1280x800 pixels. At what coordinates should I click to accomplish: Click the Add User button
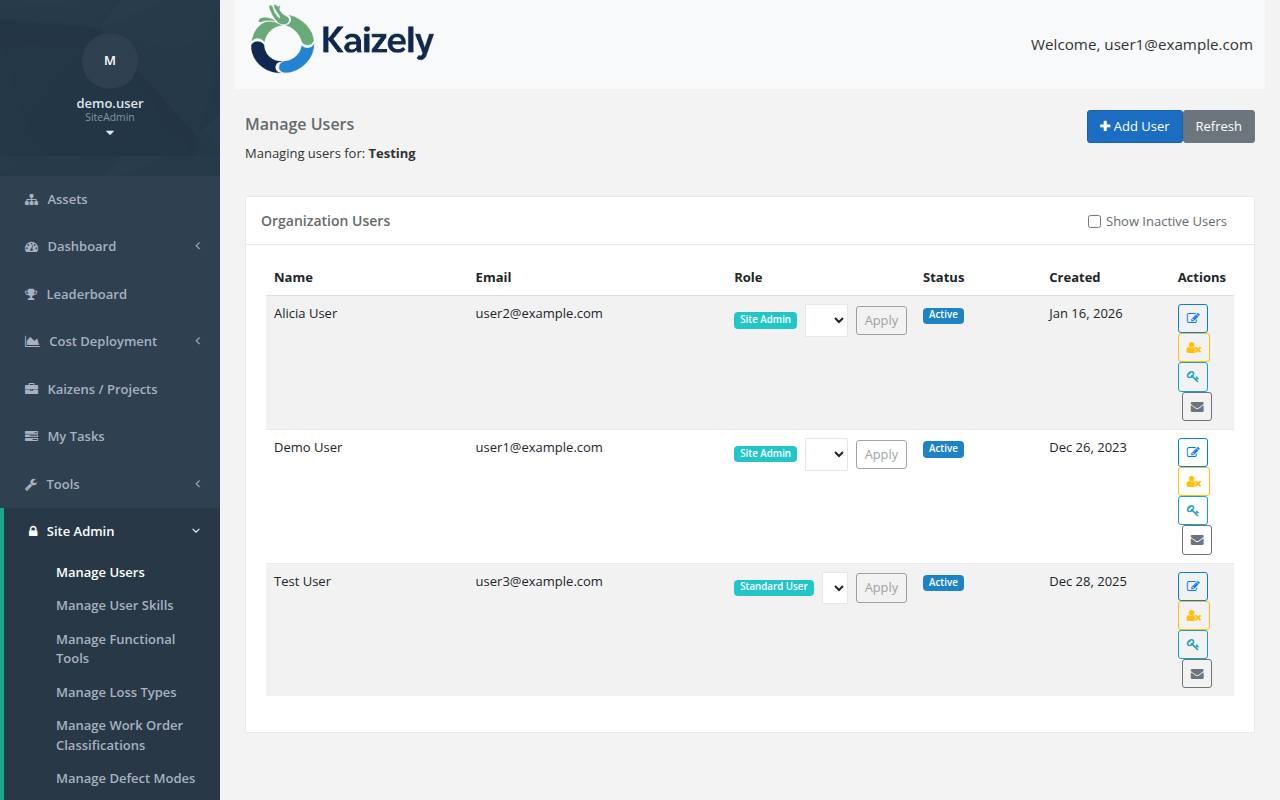point(1134,126)
